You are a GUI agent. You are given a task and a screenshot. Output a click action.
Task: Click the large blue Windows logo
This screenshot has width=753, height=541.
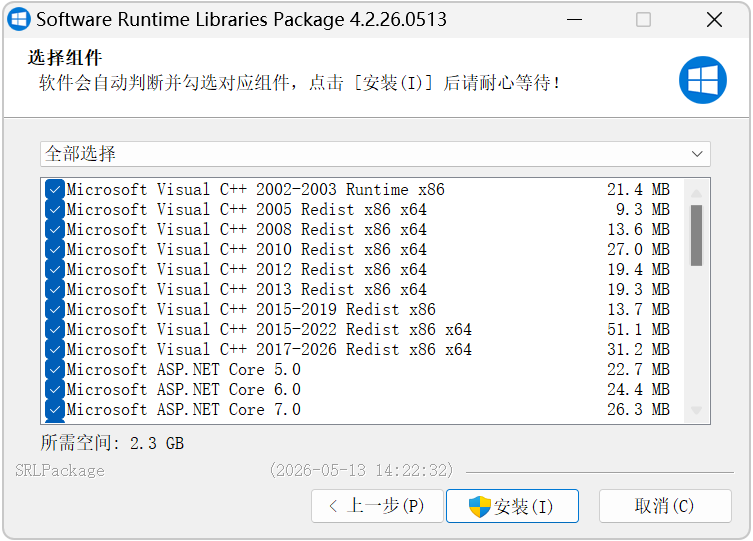coord(703,80)
